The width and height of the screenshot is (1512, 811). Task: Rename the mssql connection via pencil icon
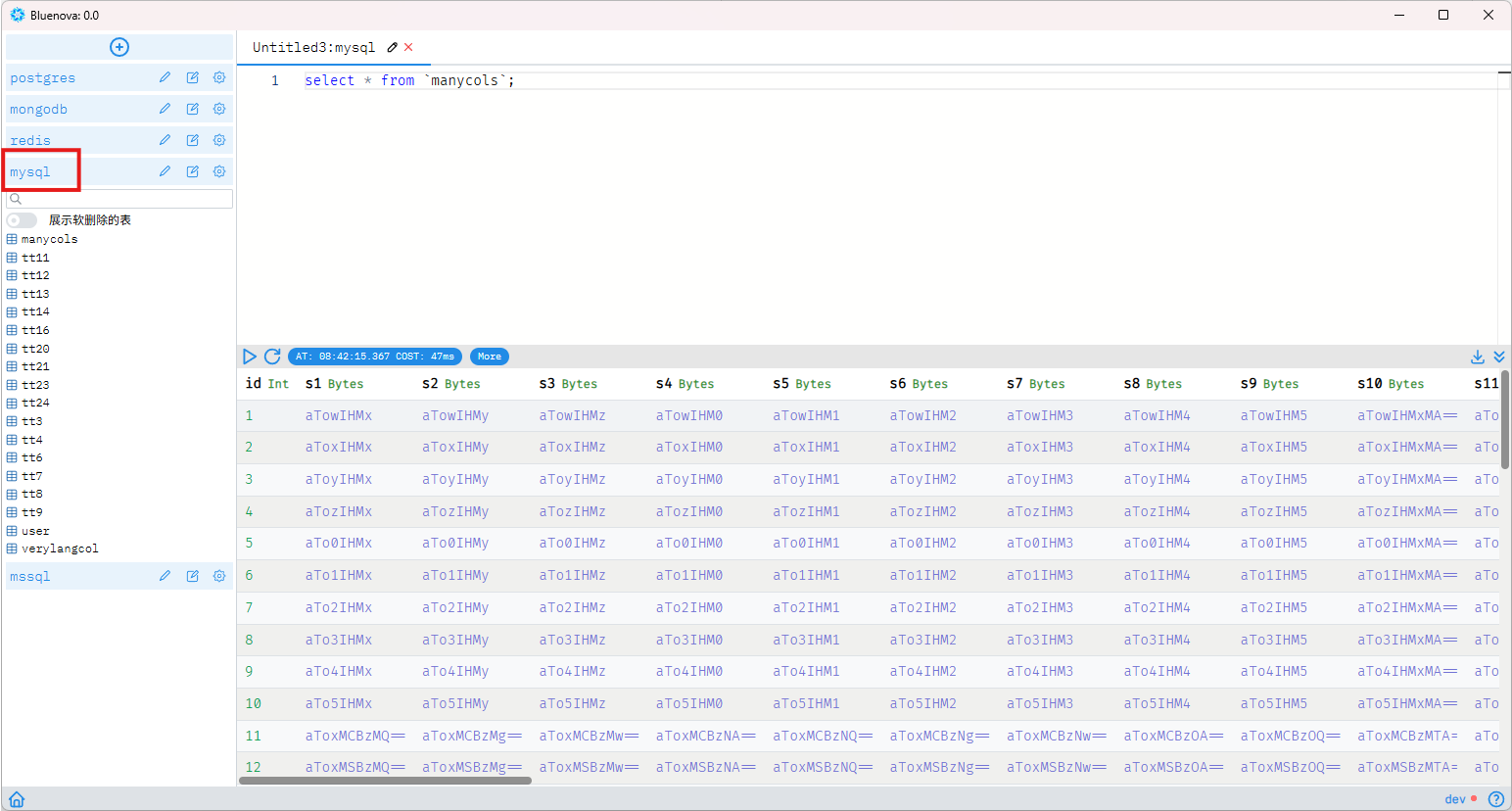click(165, 576)
